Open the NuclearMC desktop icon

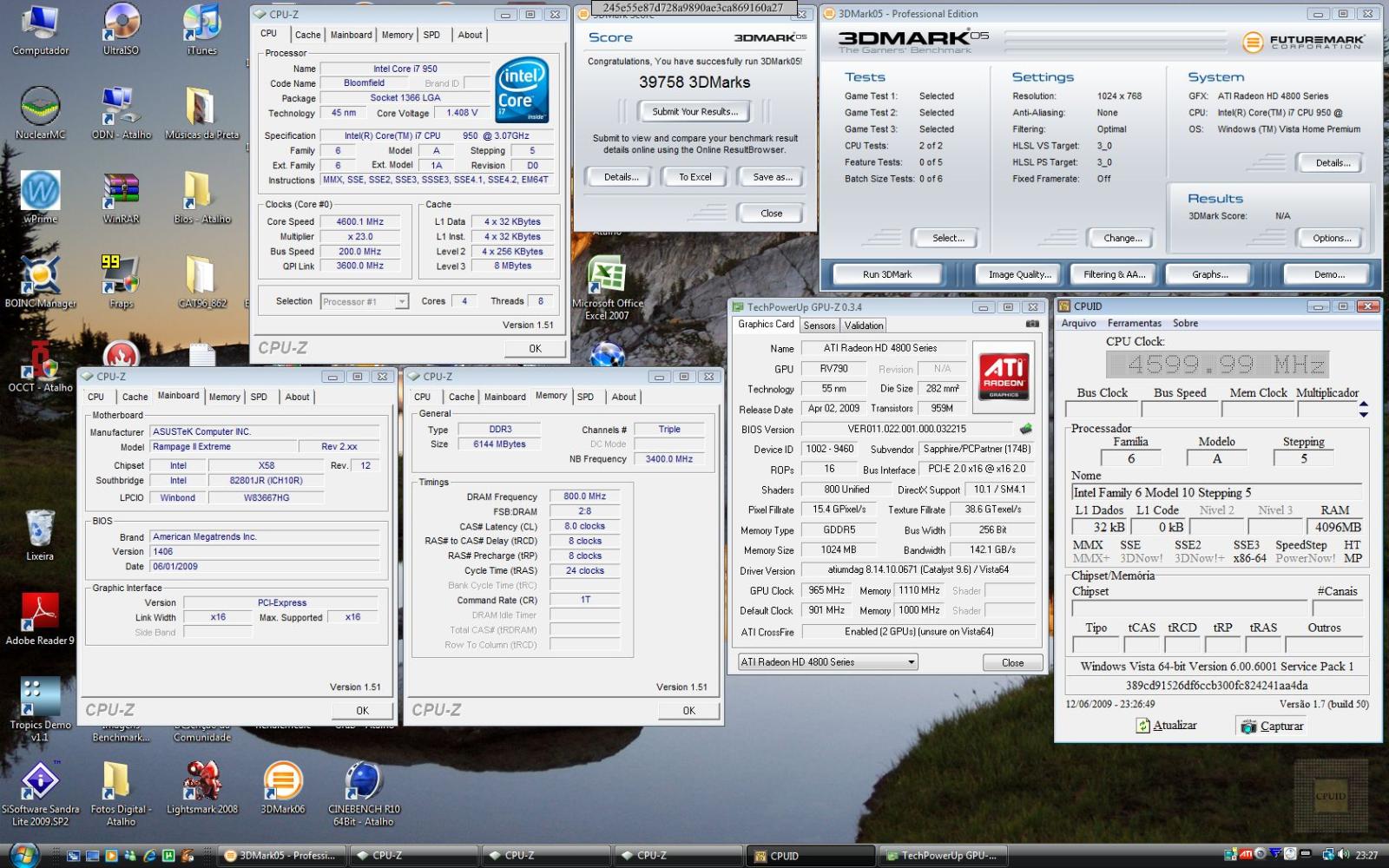(40, 113)
